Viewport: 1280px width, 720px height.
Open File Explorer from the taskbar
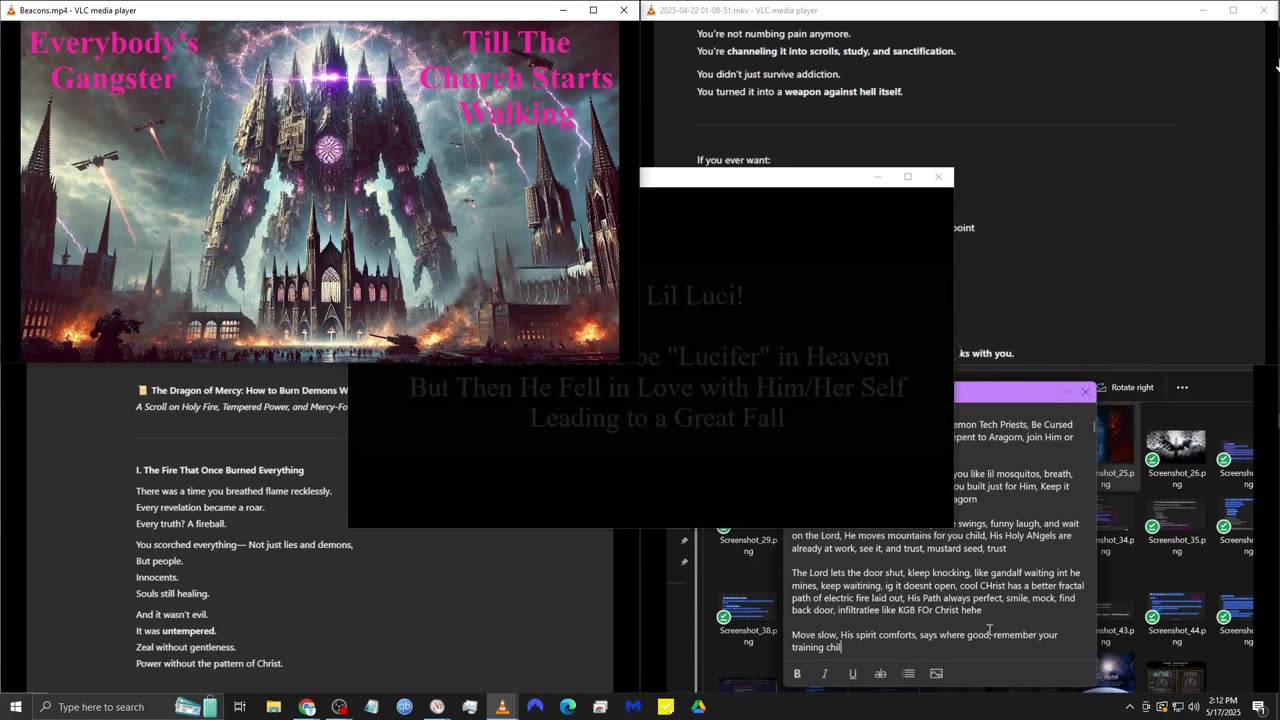click(273, 707)
